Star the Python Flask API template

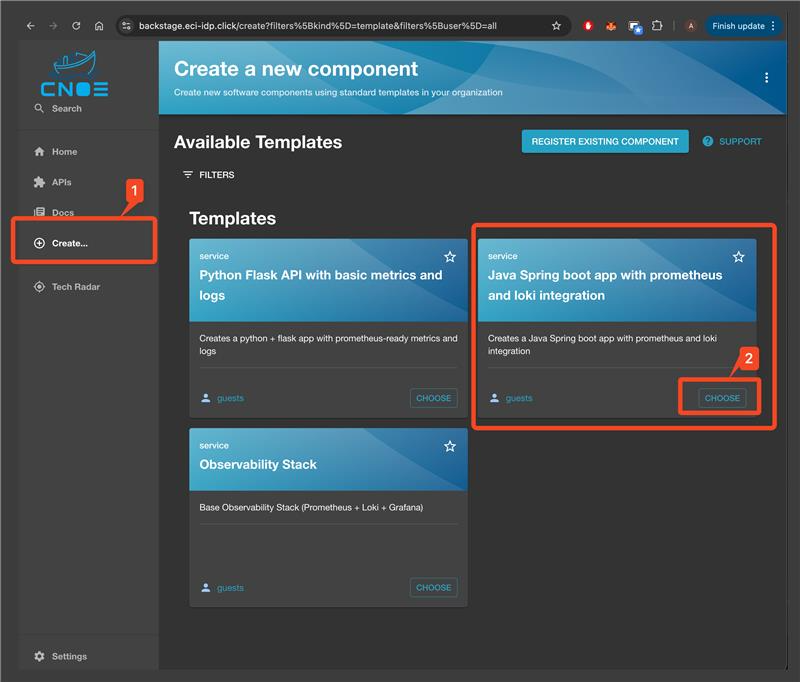tap(450, 257)
